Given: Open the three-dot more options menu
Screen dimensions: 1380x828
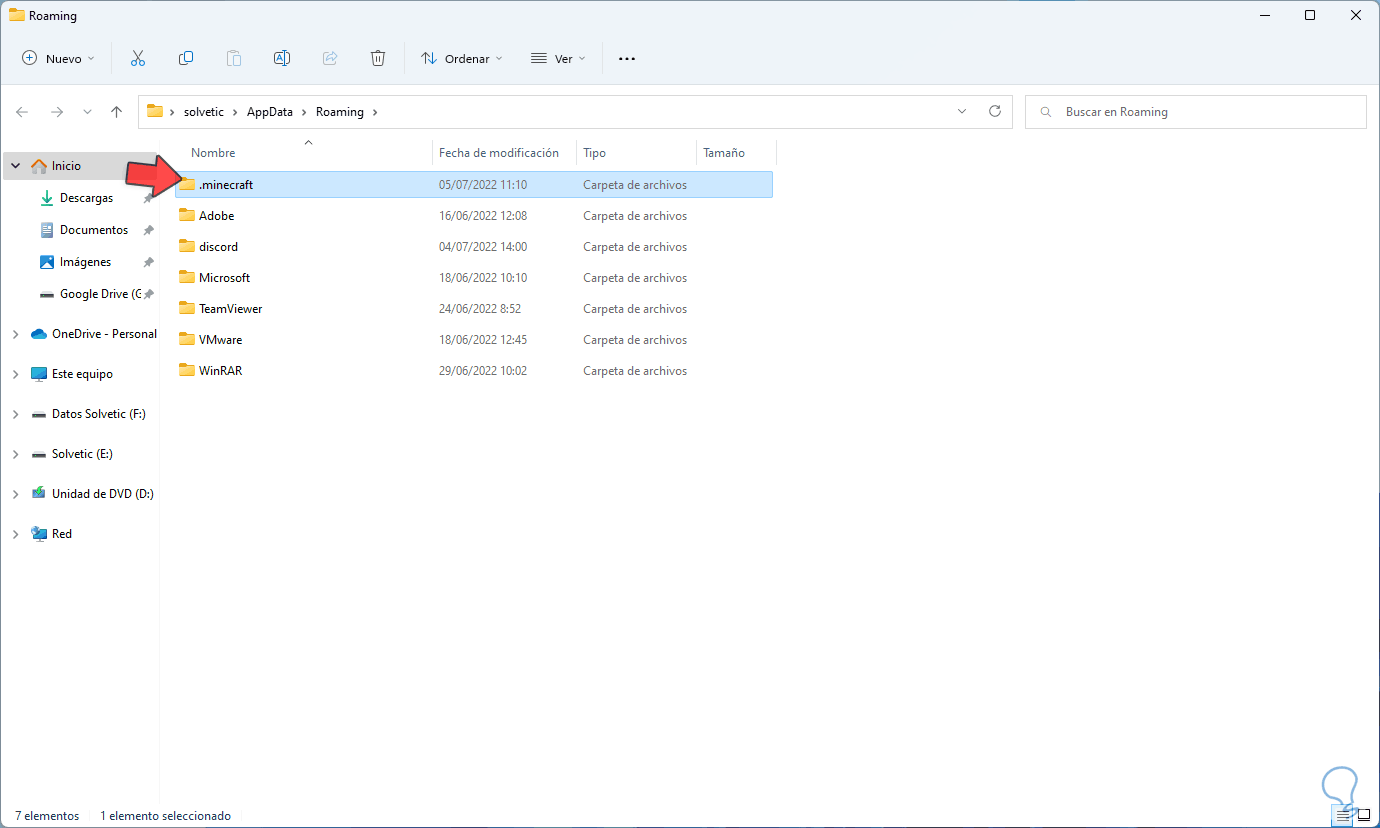Looking at the screenshot, I should pyautogui.click(x=627, y=59).
